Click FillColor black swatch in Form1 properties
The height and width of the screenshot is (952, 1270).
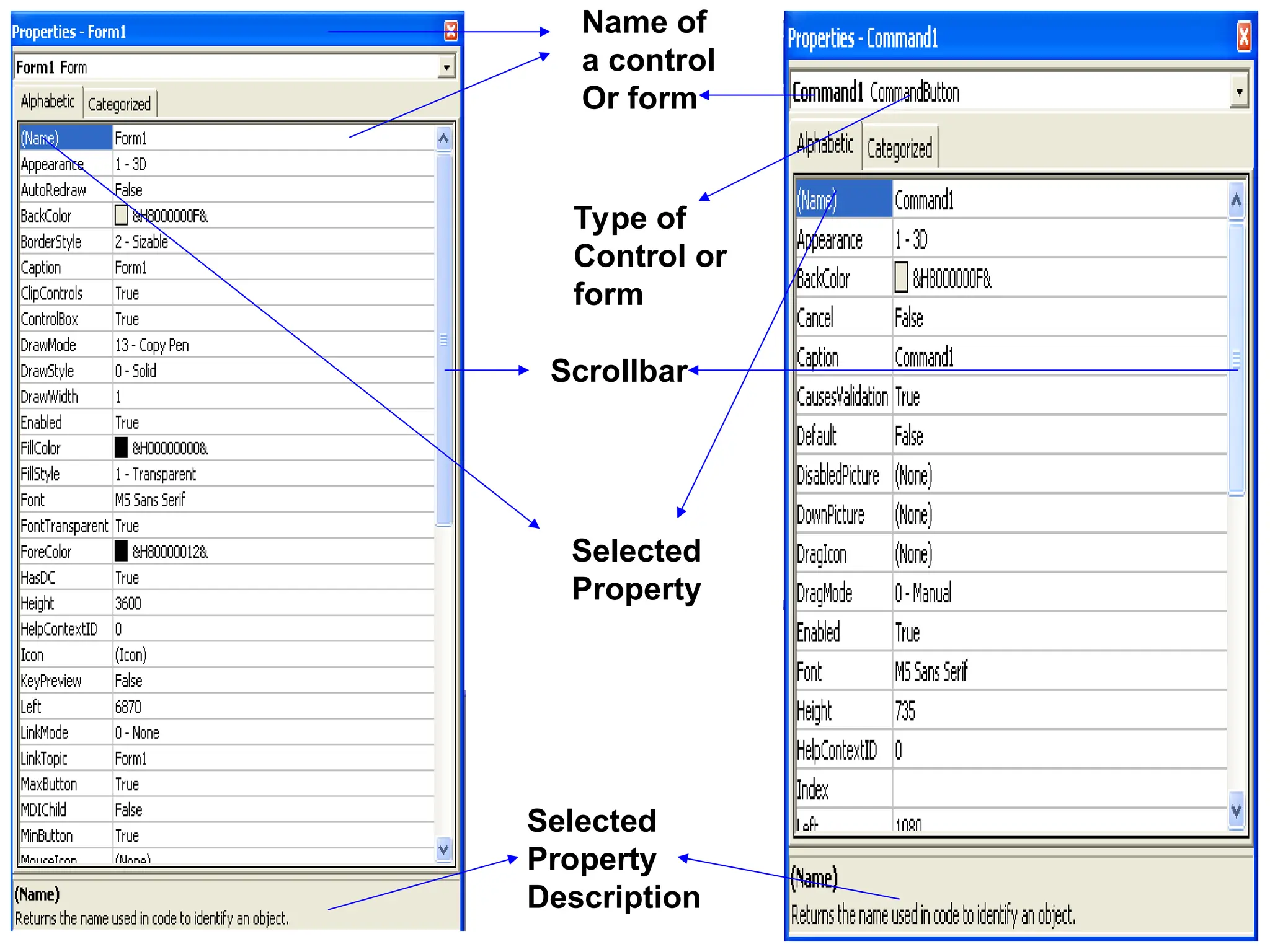point(122,447)
